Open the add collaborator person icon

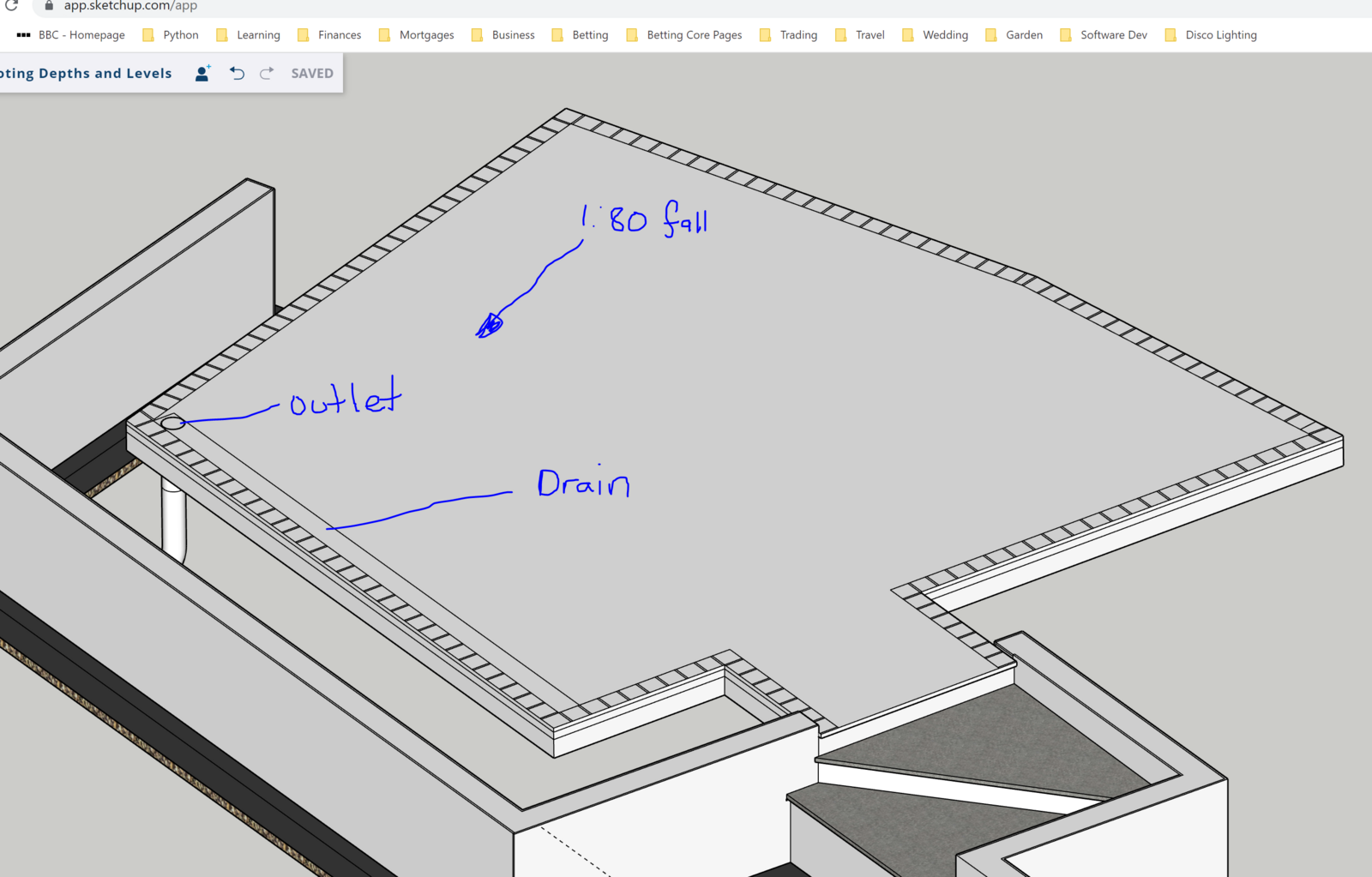point(202,74)
